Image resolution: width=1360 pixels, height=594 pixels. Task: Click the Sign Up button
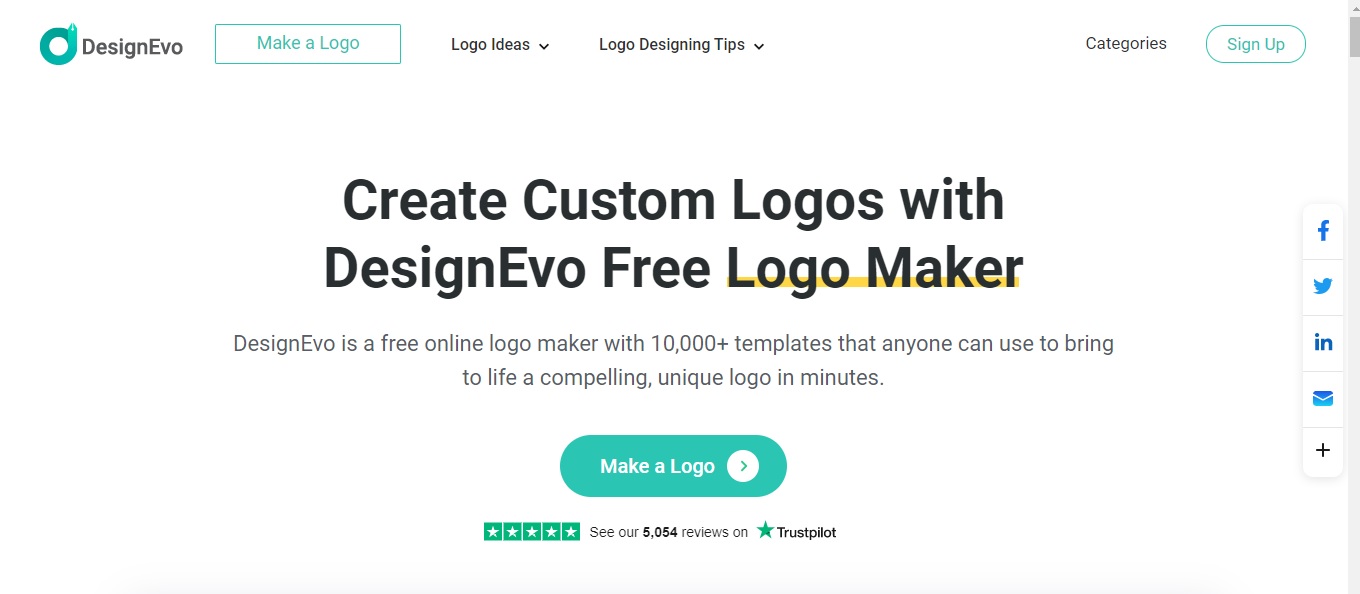pyautogui.click(x=1256, y=44)
